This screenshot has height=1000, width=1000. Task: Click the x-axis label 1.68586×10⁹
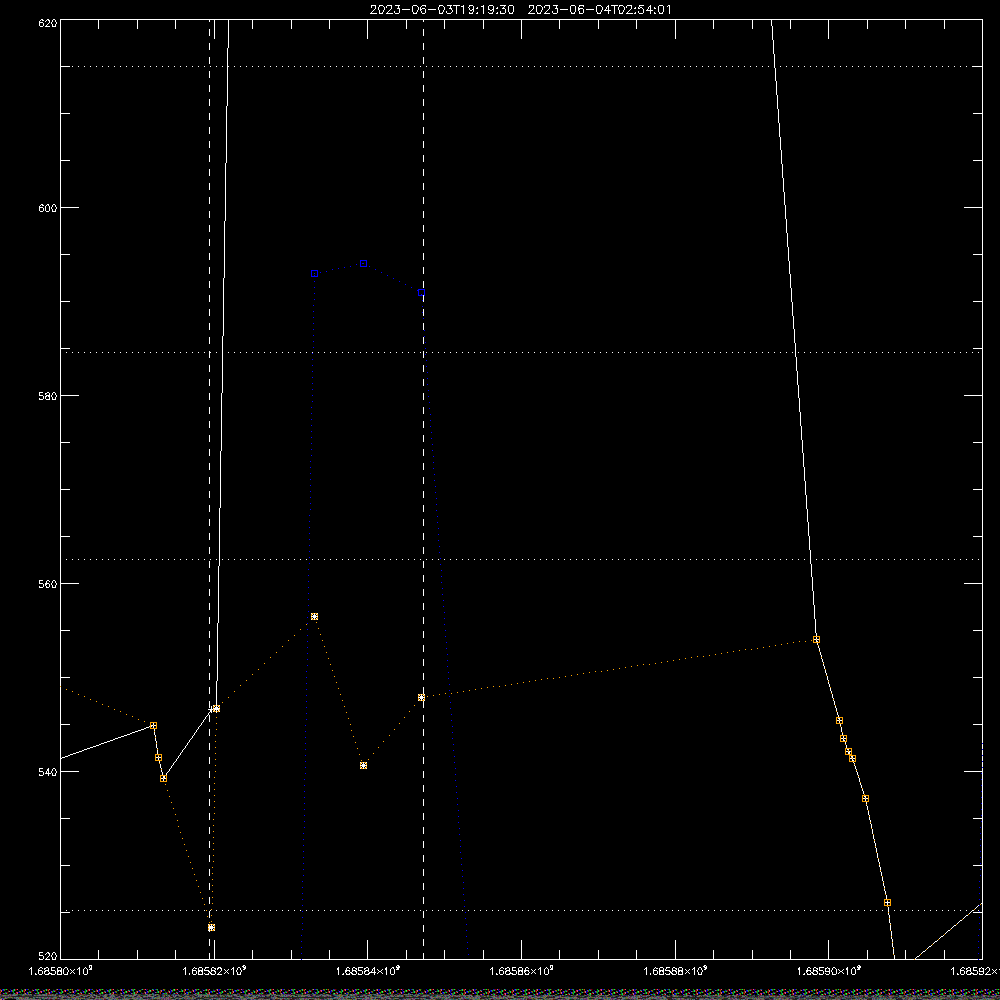click(x=522, y=971)
